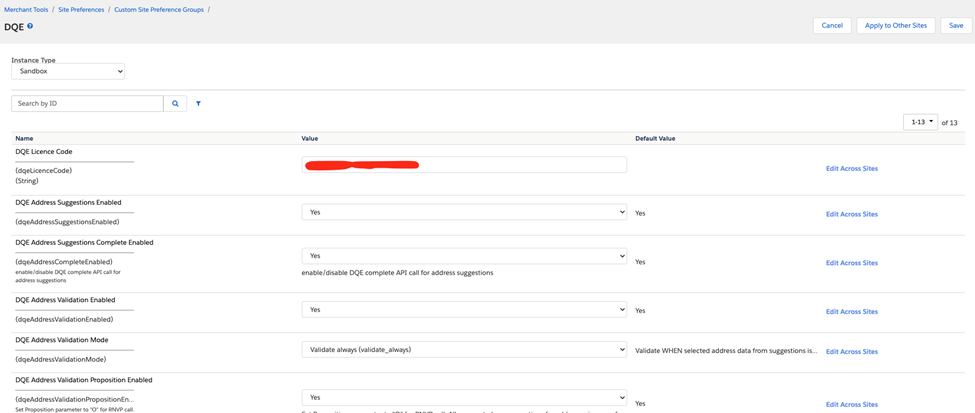Viewport: 975px width, 413px height.
Task: Open the DQE help question mark icon
Action: (30, 26)
